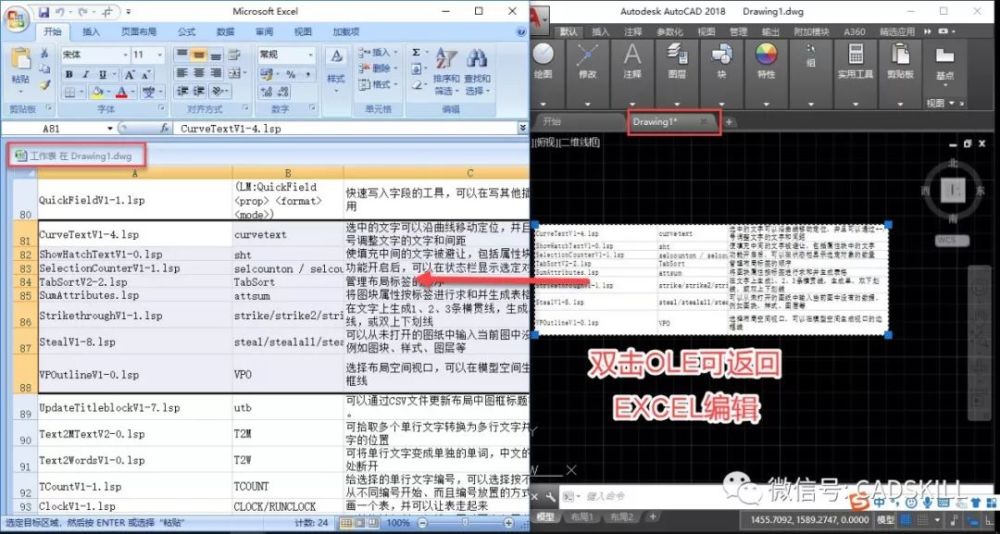The image size is (1000, 534).
Task: Click the 排序和筛选 sort and filter icon
Action: pyautogui.click(x=446, y=59)
